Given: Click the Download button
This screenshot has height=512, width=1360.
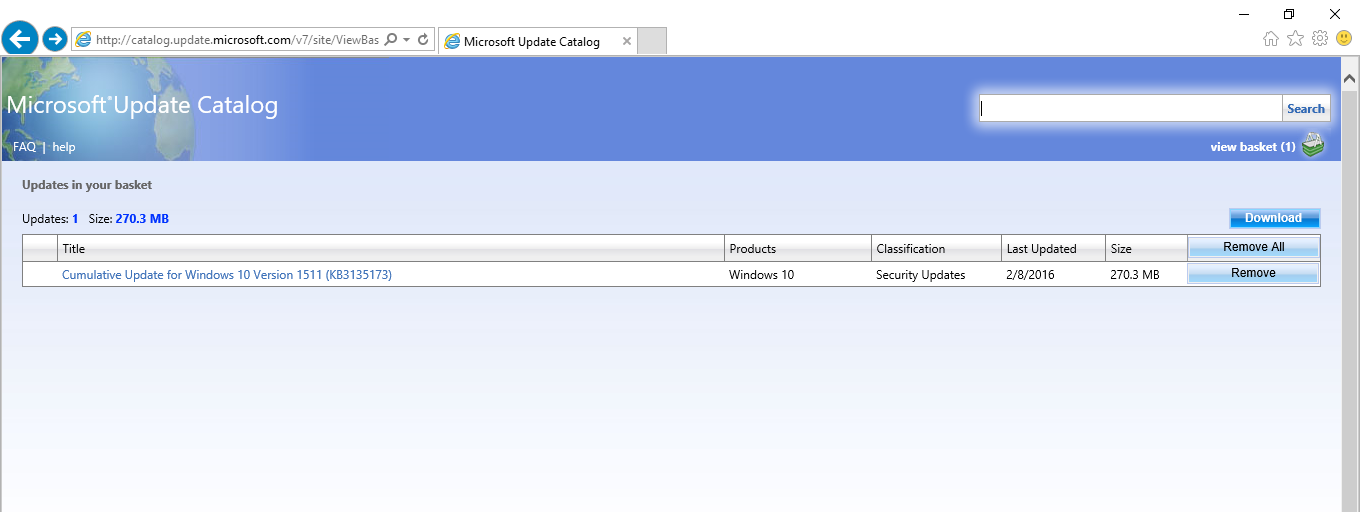Looking at the screenshot, I should [1274, 218].
